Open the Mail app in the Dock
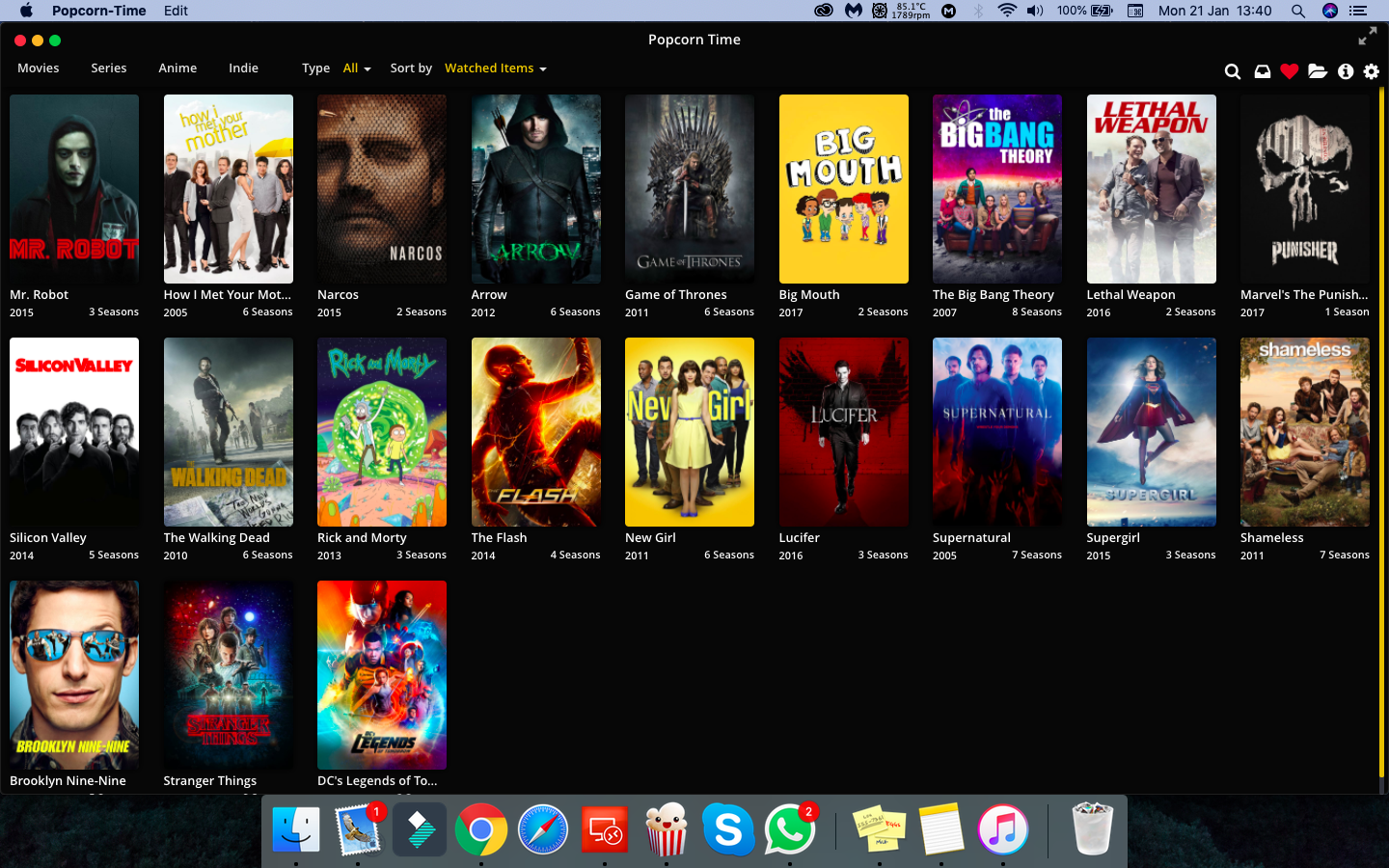1389x868 pixels. 358,829
